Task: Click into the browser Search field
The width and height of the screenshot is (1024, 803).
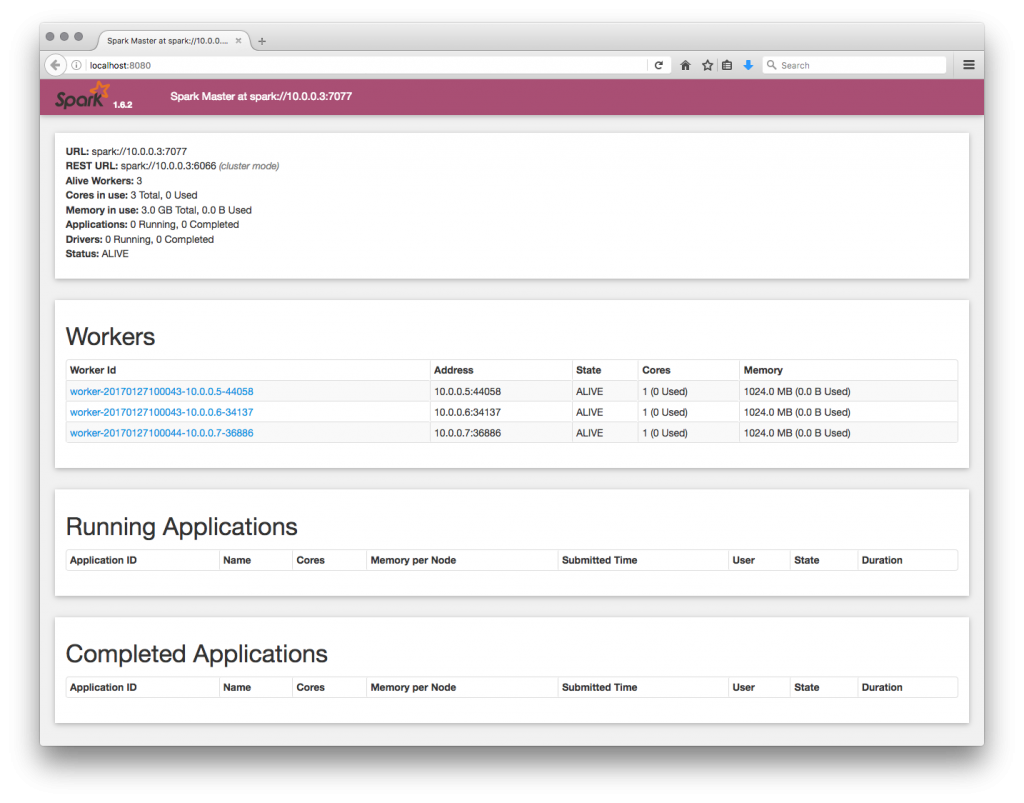Action: (854, 65)
